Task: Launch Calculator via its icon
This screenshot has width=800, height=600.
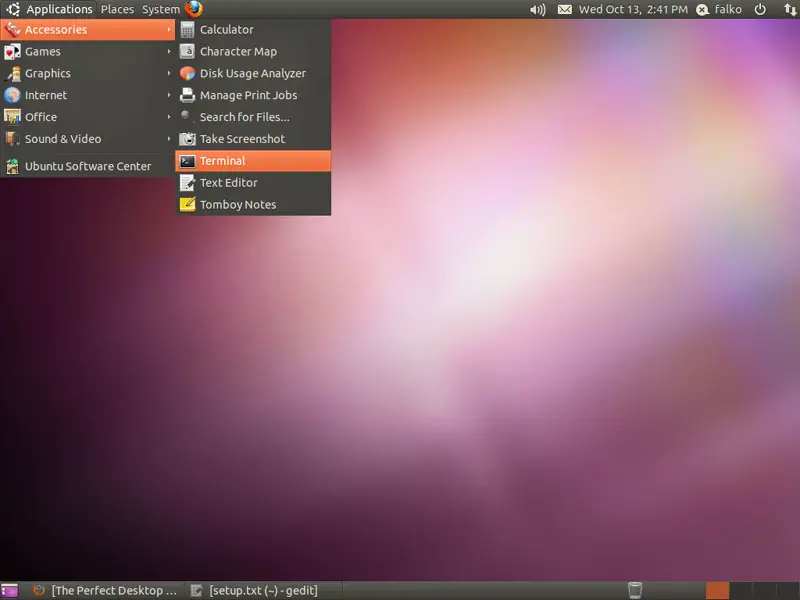Action: click(187, 30)
